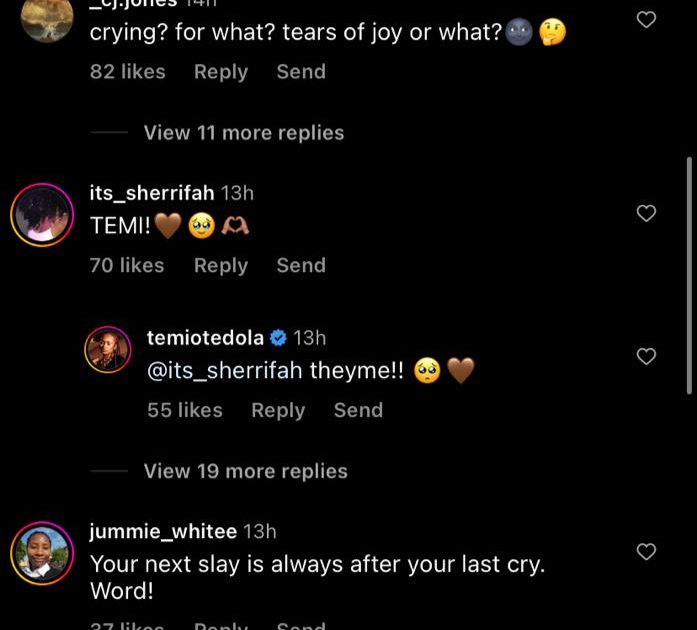The width and height of the screenshot is (697, 630).
Task: Like its_sherrifah's "TEMI!" comment
Action: pyautogui.click(x=647, y=213)
